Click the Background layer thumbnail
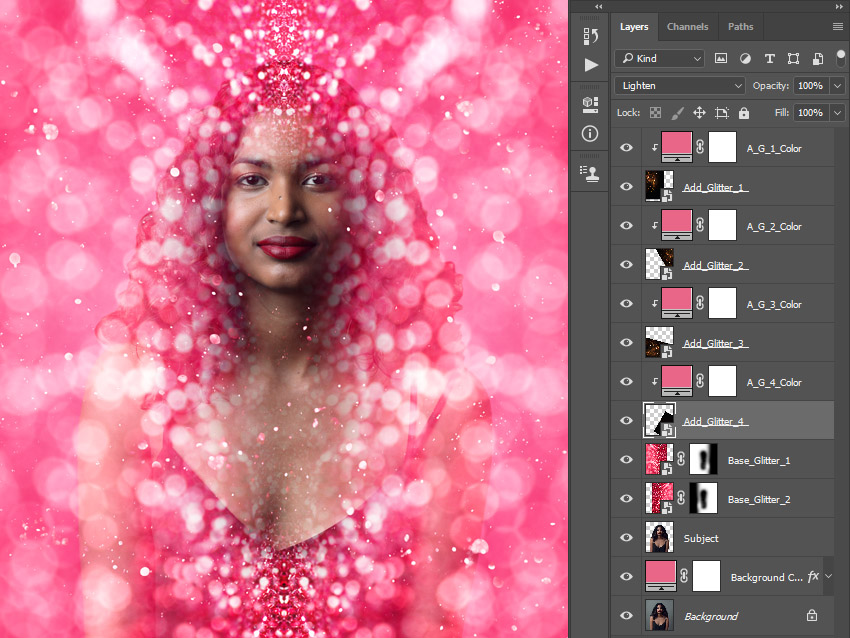 click(x=659, y=615)
